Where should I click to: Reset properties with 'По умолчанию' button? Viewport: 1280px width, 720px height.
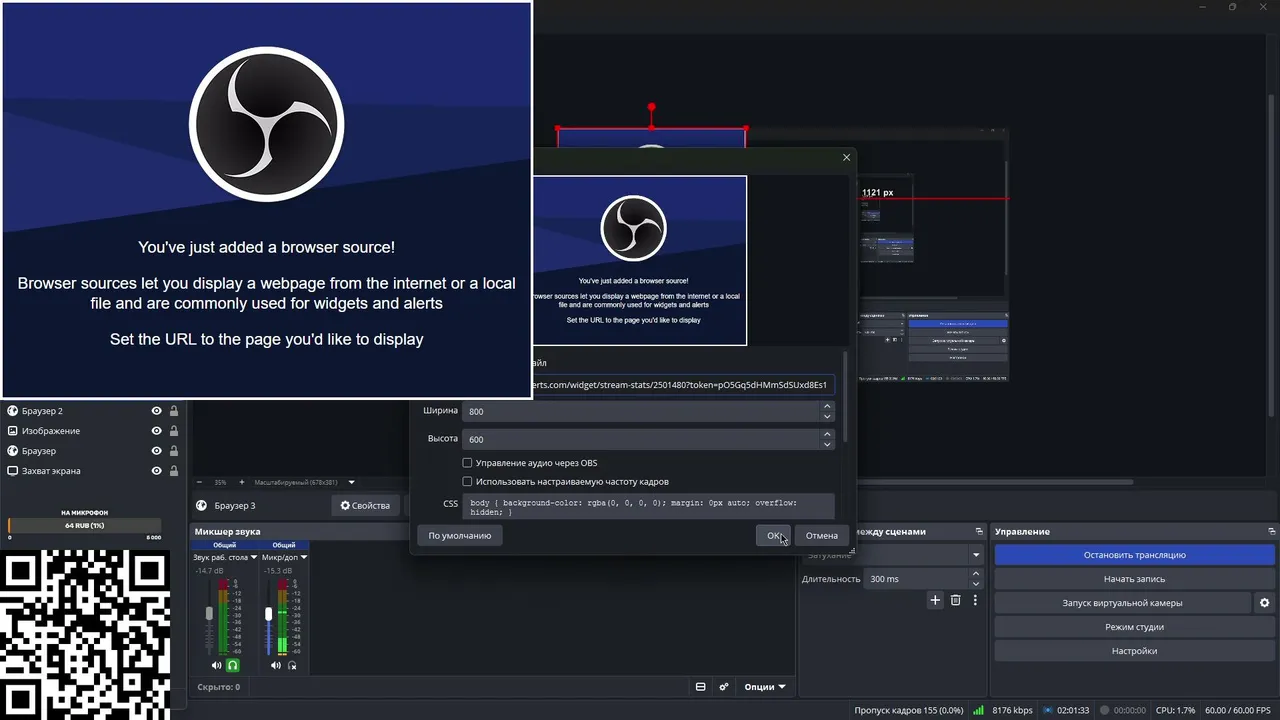(460, 536)
